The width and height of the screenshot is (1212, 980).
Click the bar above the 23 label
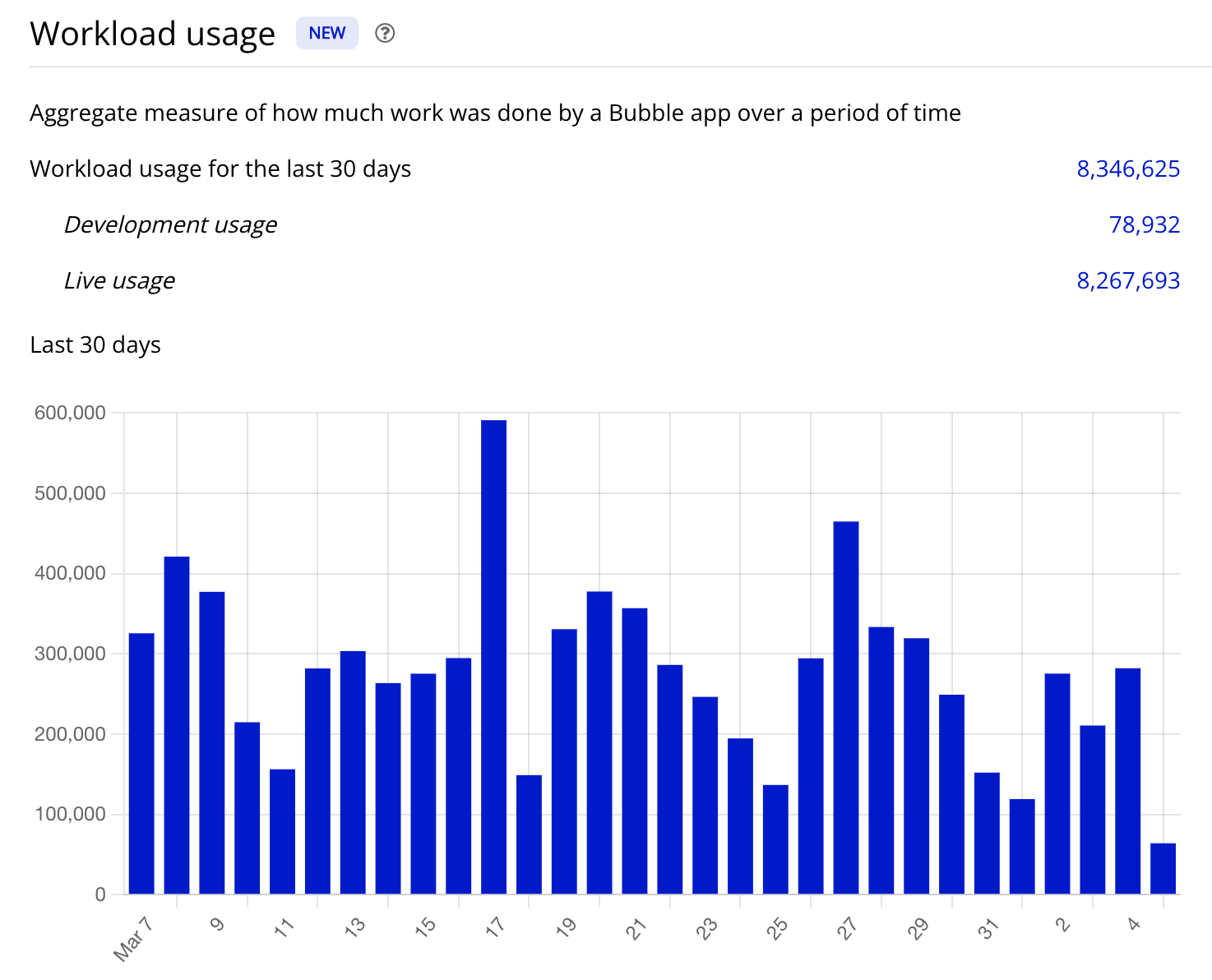pyautogui.click(x=705, y=795)
